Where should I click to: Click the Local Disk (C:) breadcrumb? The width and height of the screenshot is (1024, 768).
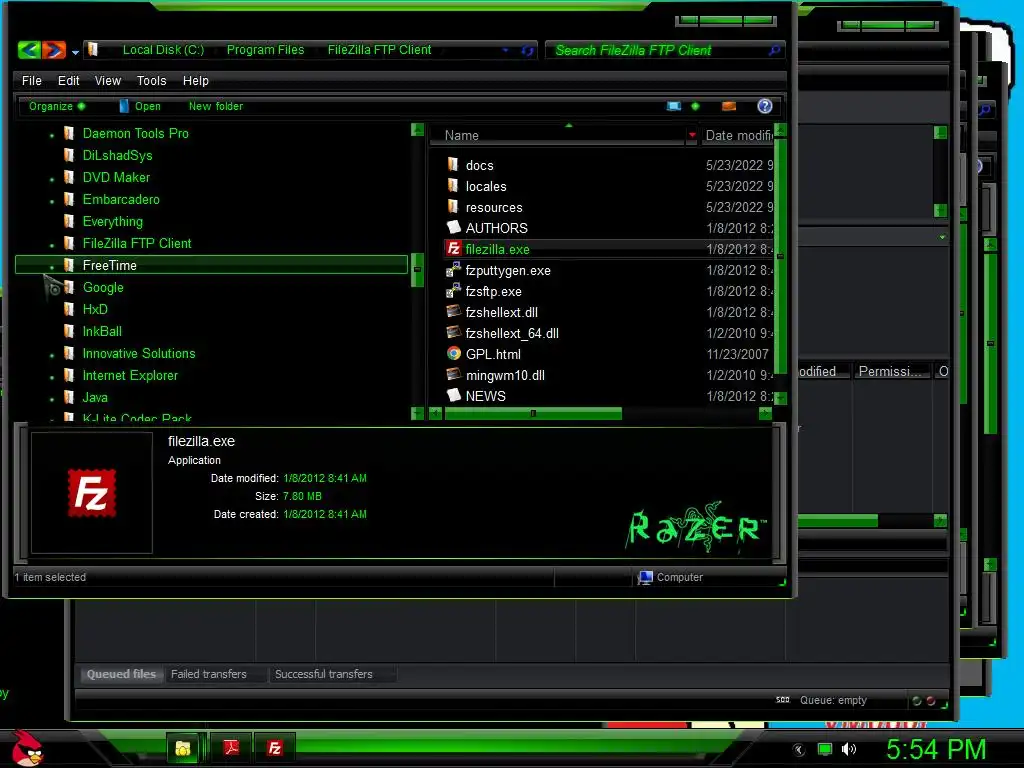click(163, 50)
